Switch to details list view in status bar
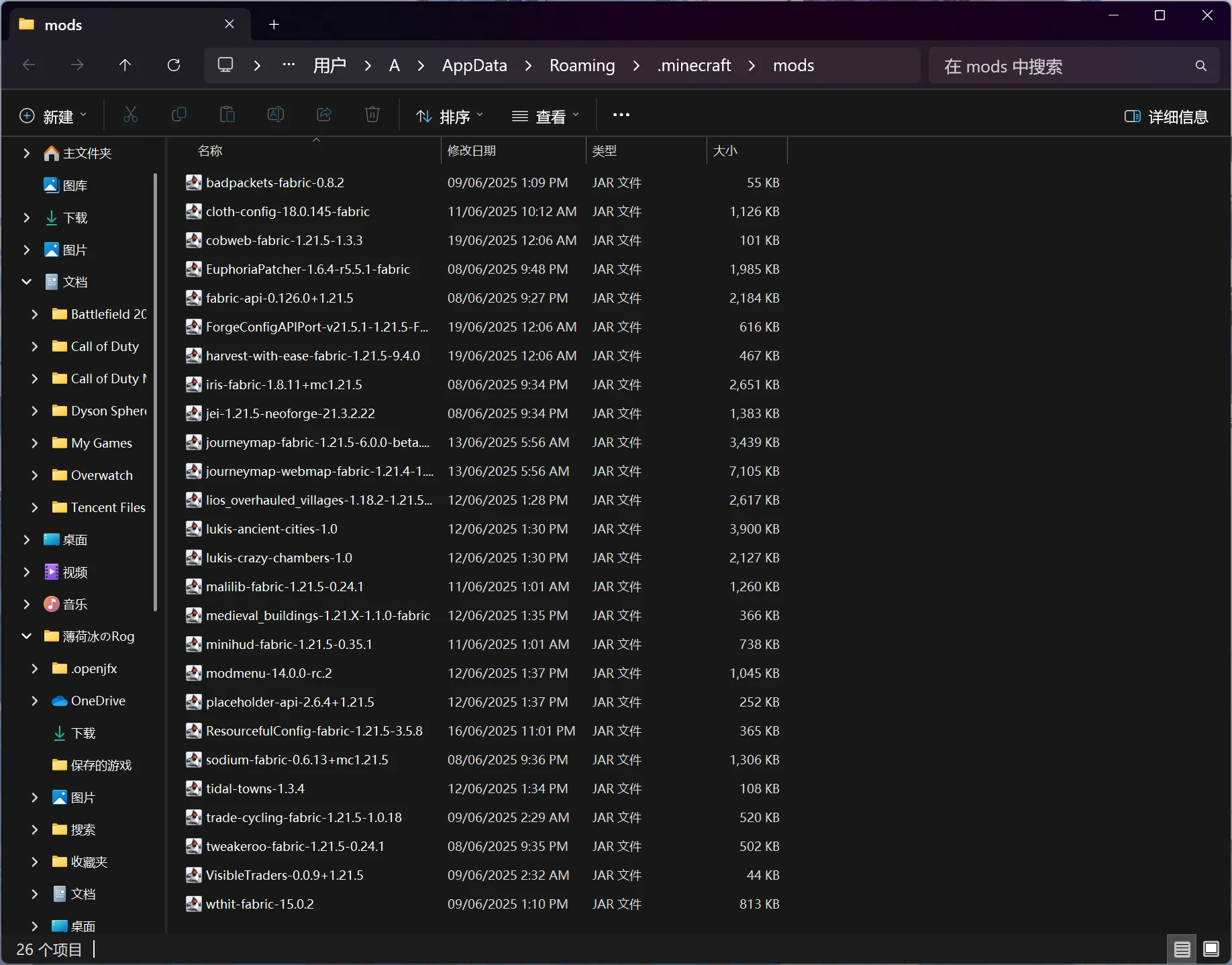Screen dimensions: 1232x965 click(1182, 949)
